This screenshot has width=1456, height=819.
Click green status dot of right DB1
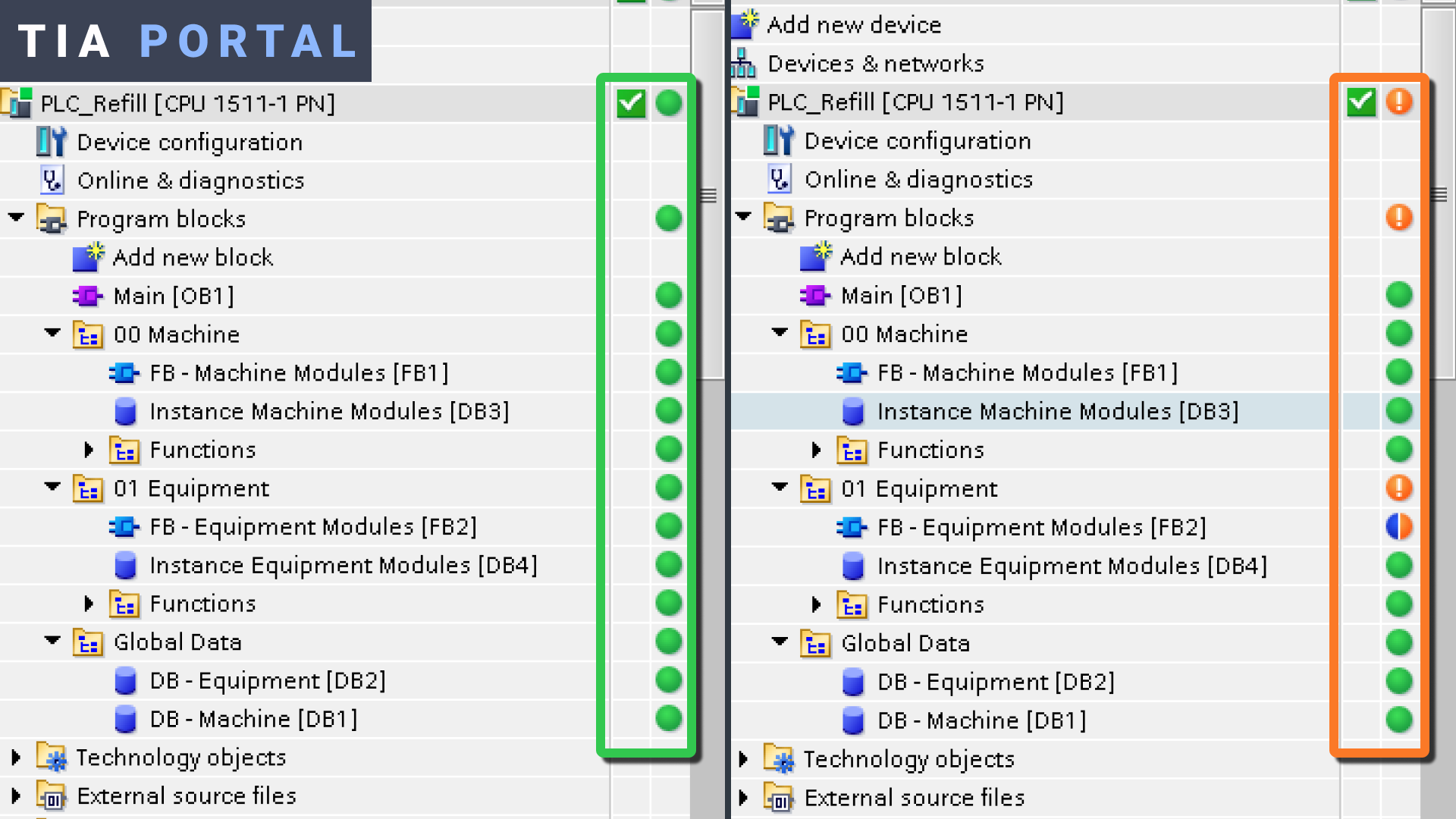coord(1399,720)
